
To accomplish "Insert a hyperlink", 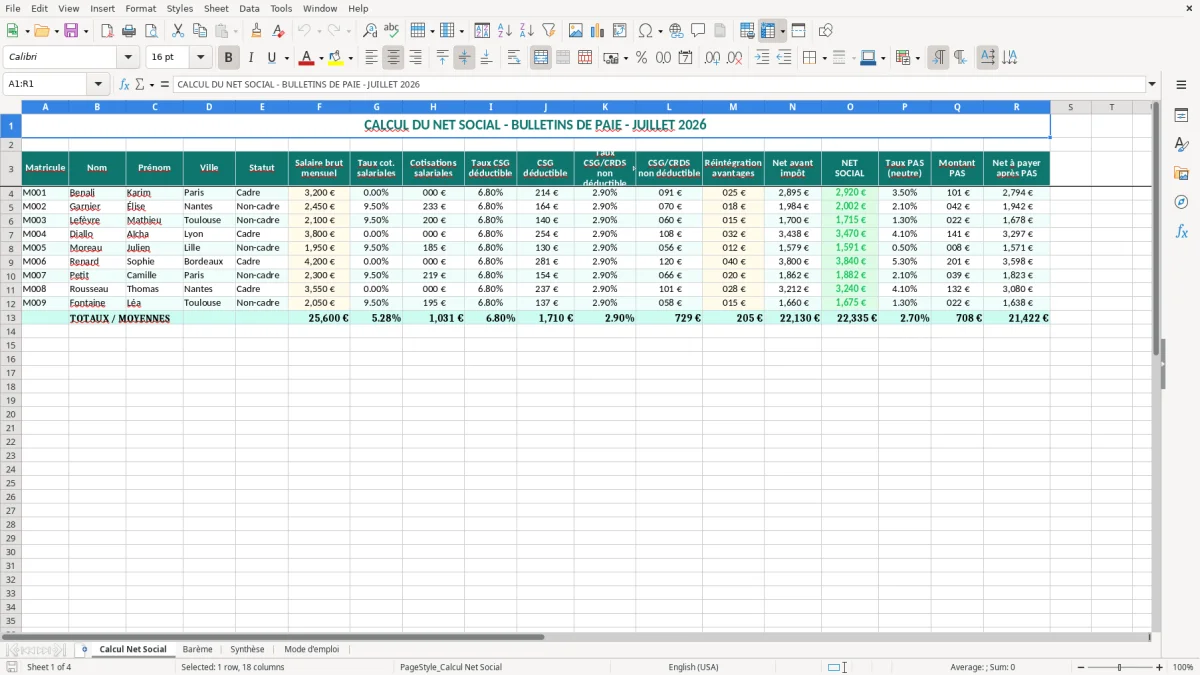I will pos(676,31).
